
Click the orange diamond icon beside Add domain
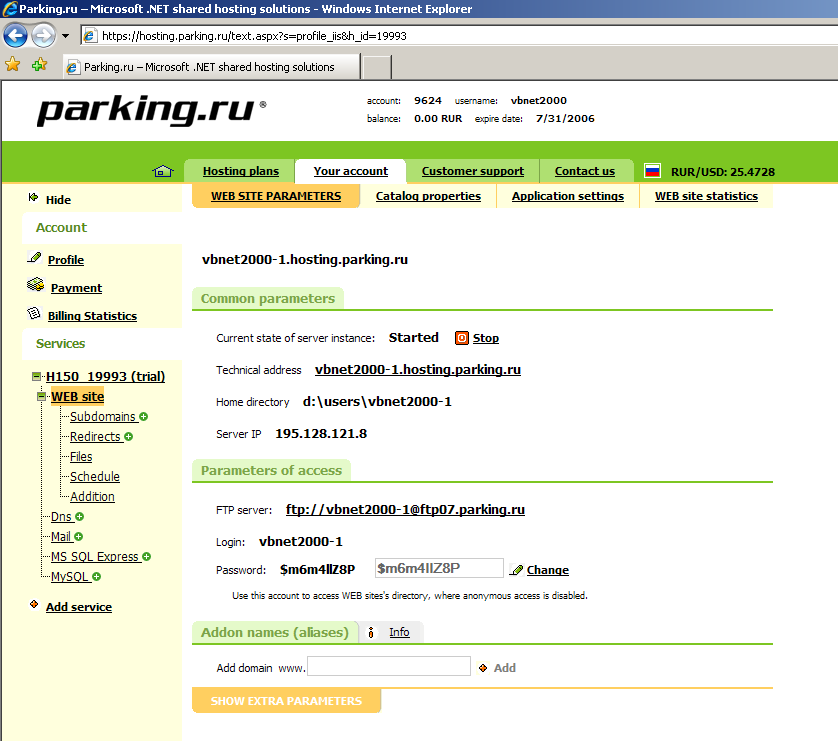(x=483, y=668)
